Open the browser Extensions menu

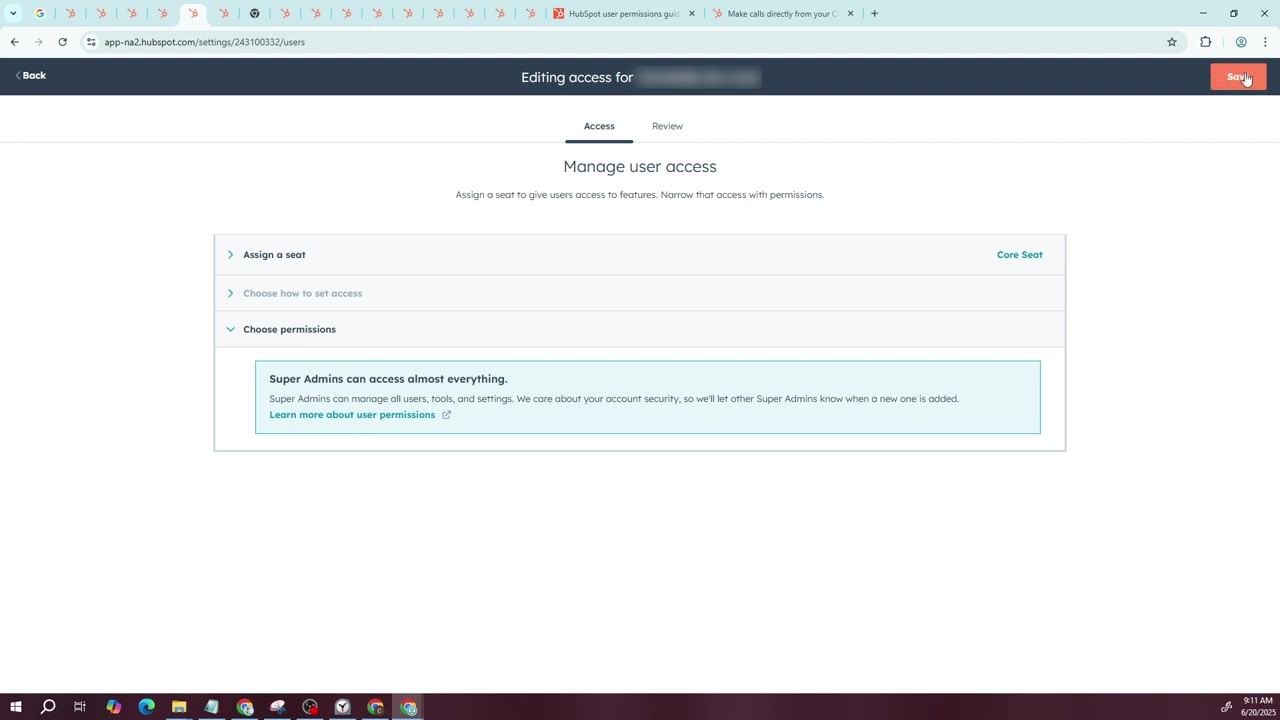click(x=1205, y=42)
